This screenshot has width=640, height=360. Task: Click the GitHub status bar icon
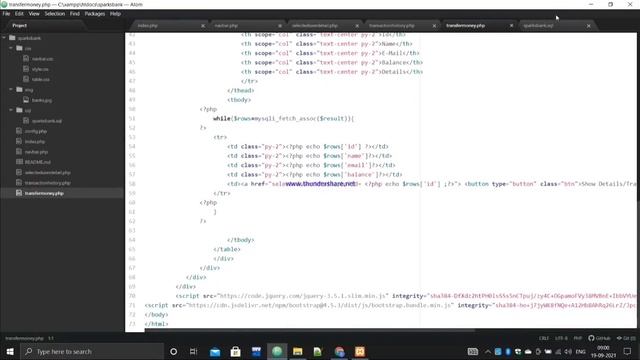click(x=600, y=338)
